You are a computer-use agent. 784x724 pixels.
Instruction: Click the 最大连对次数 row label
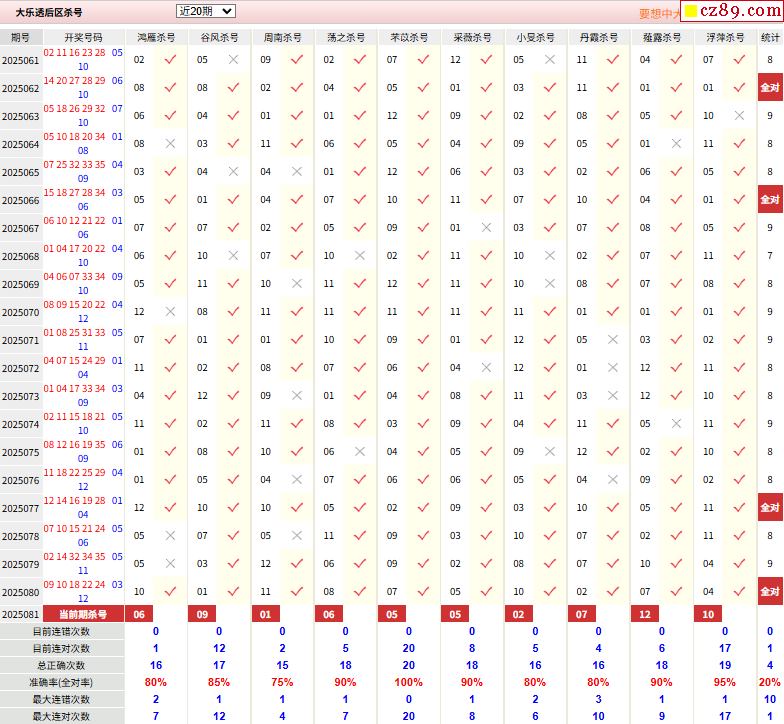pos(62,716)
